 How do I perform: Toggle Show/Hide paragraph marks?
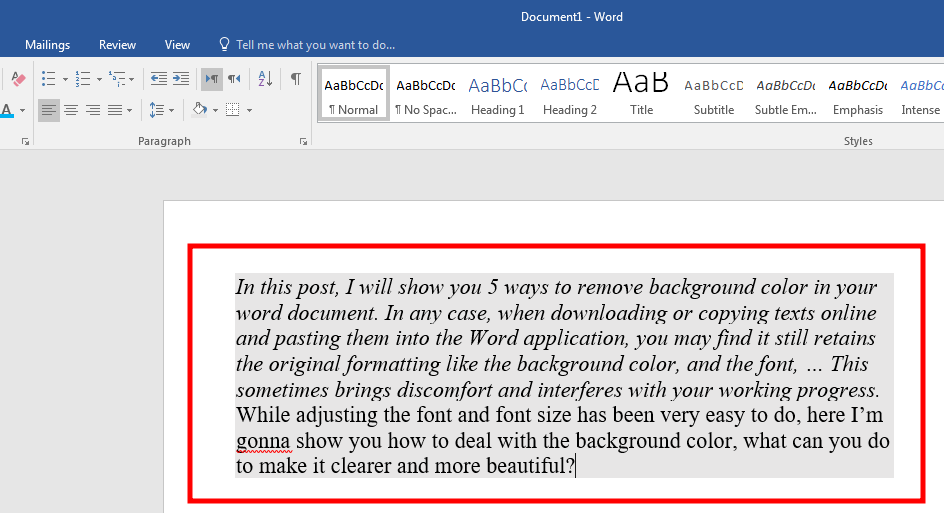(296, 79)
